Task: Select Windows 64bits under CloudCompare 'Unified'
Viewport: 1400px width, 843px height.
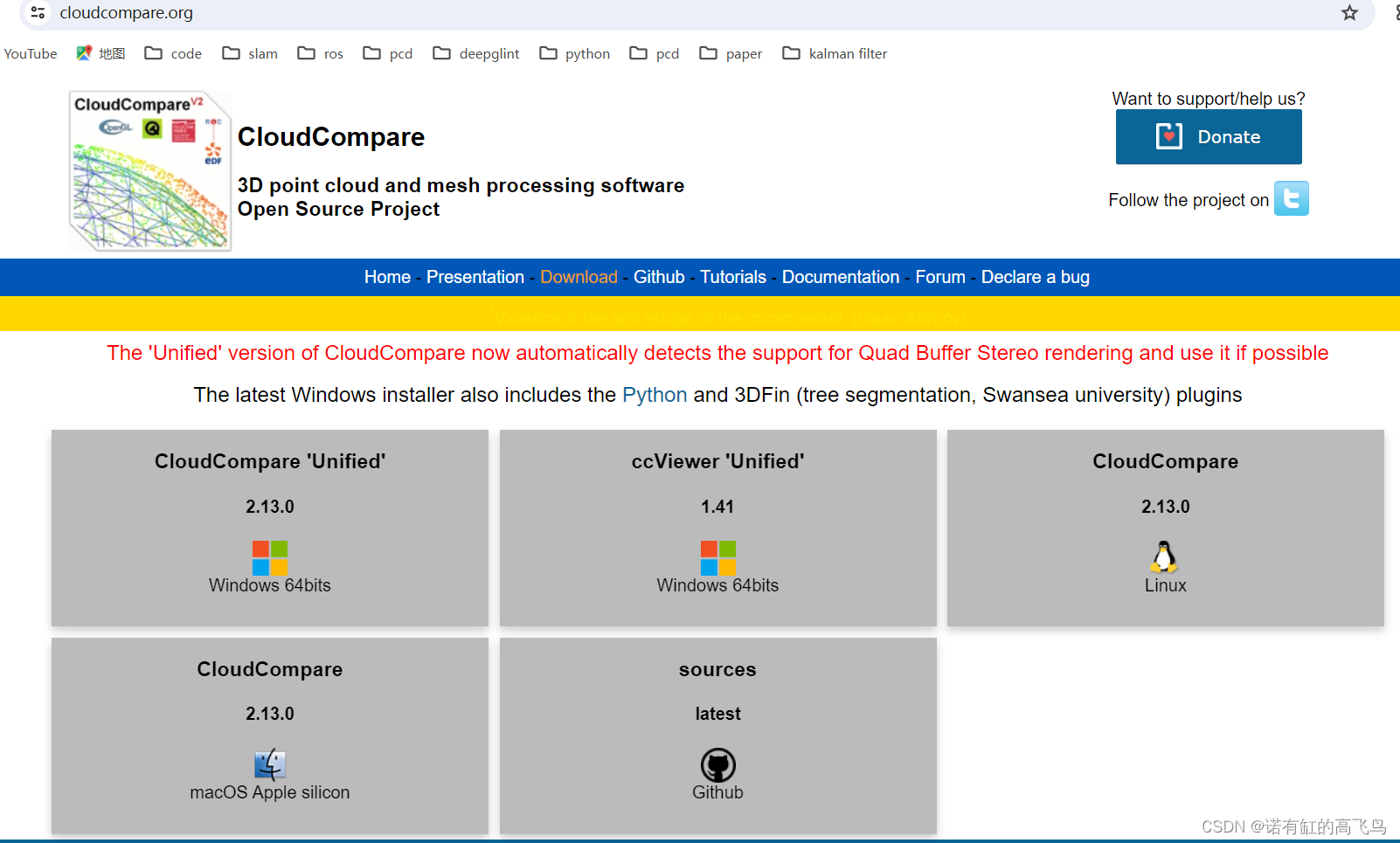Action: [270, 585]
